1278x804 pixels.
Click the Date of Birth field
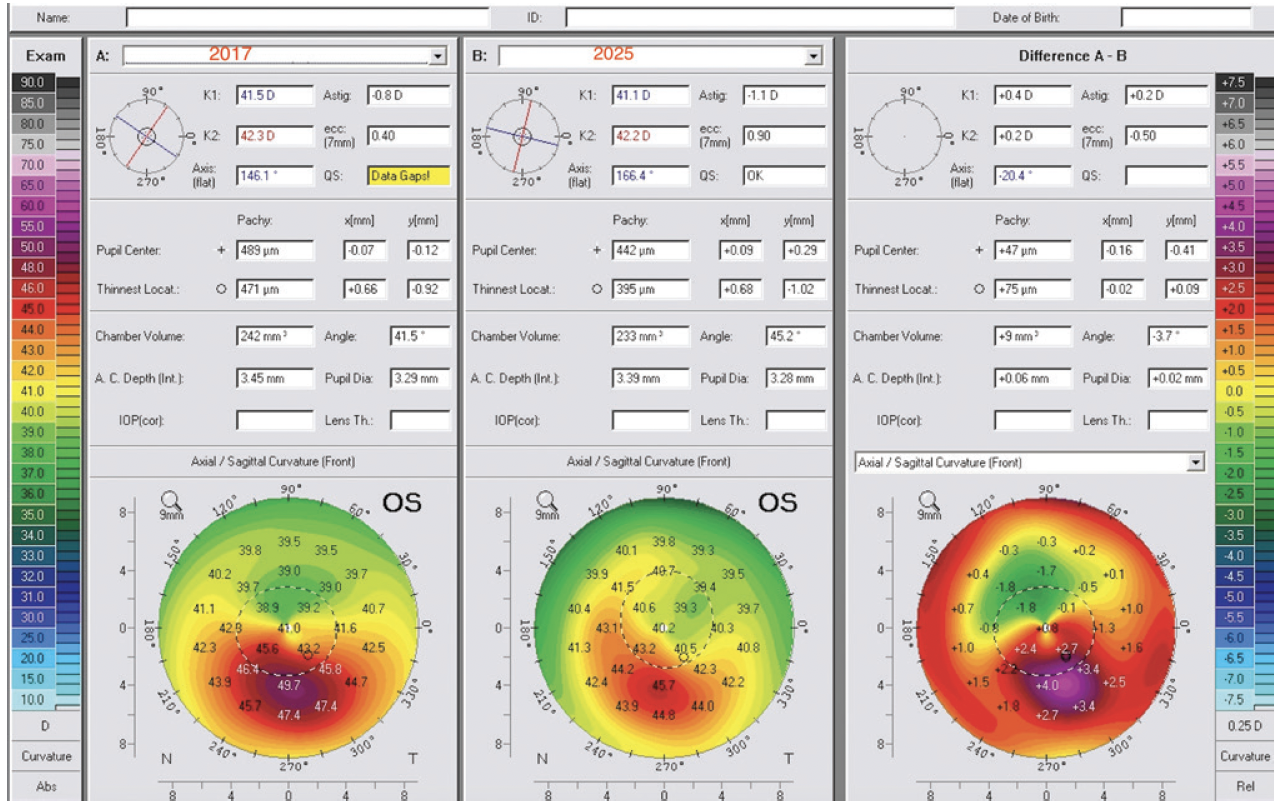1185,18
